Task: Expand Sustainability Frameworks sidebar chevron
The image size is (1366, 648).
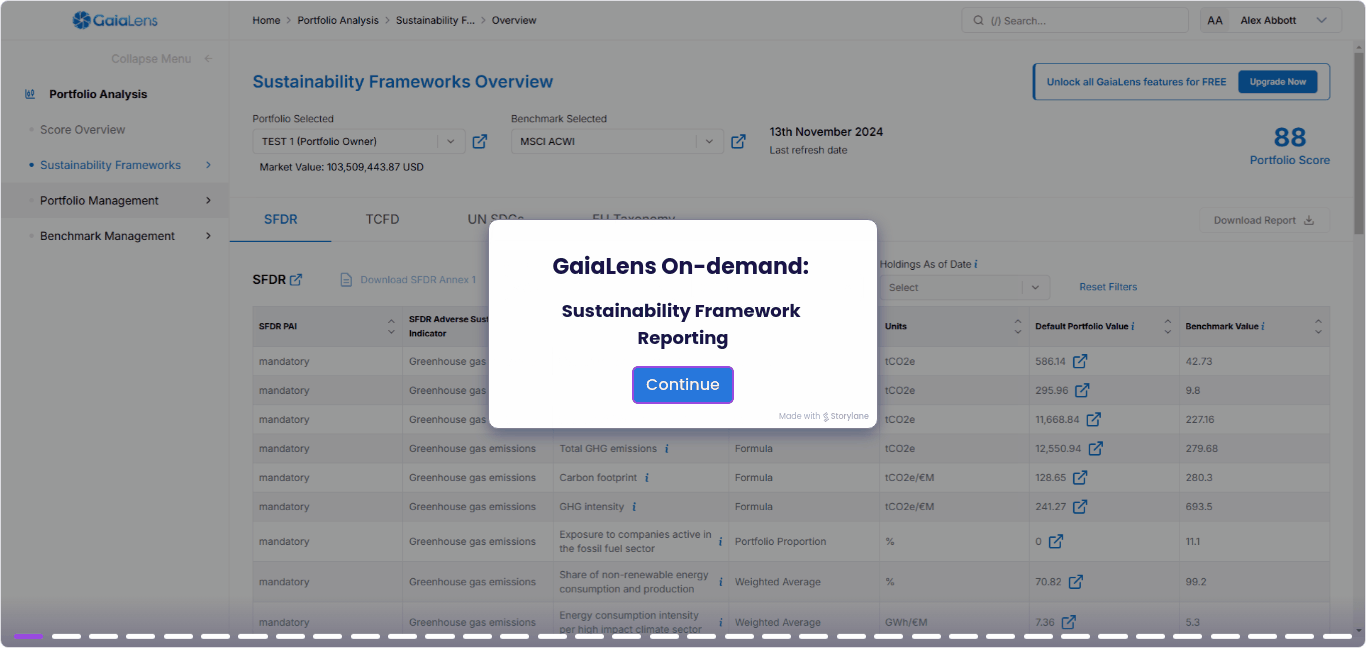Action: (208, 165)
